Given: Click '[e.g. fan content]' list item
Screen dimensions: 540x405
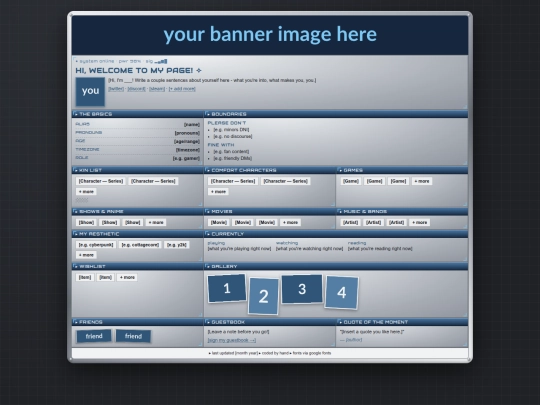Looking at the screenshot, I should tap(231, 152).
